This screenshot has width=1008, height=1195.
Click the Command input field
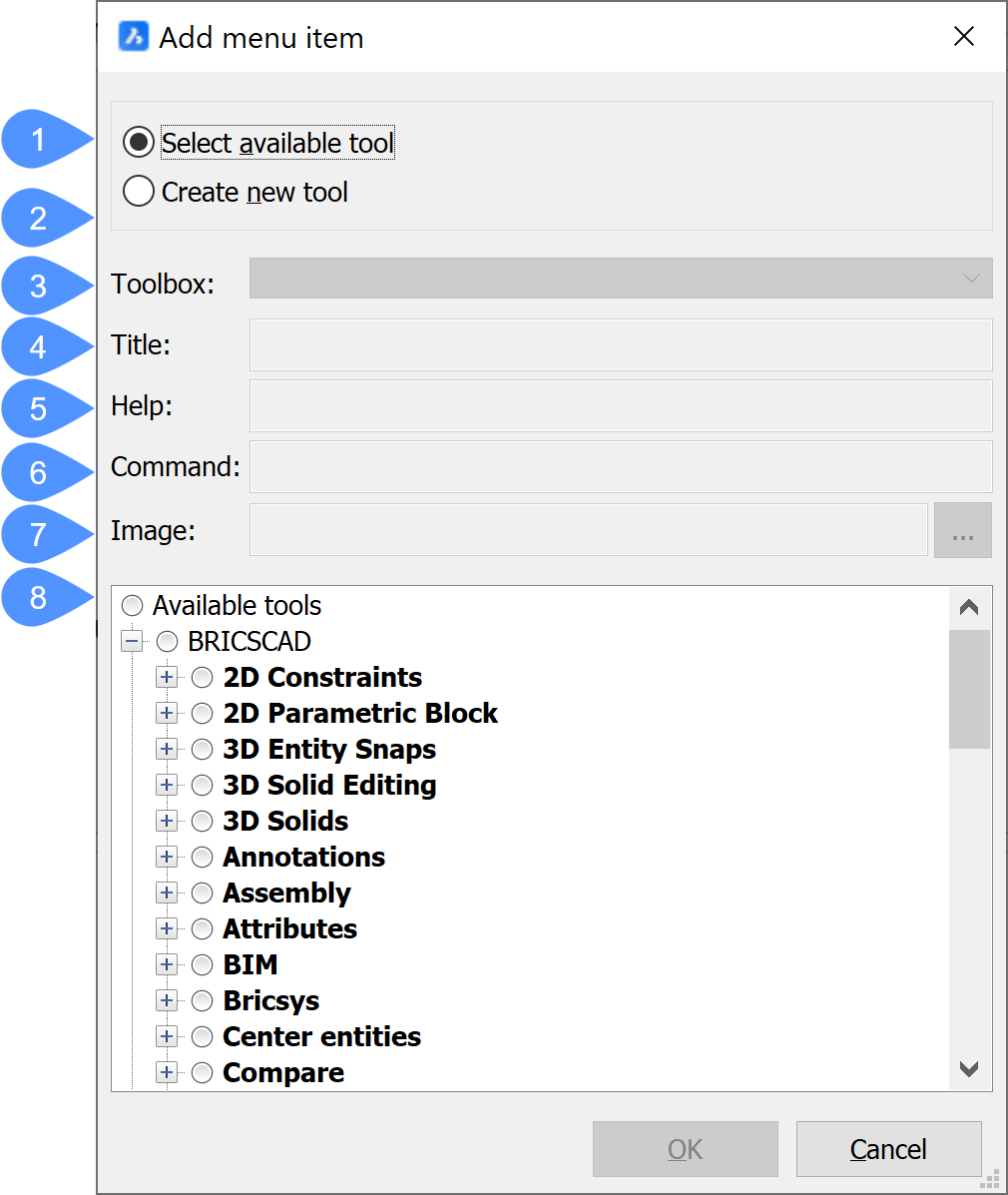pos(620,467)
